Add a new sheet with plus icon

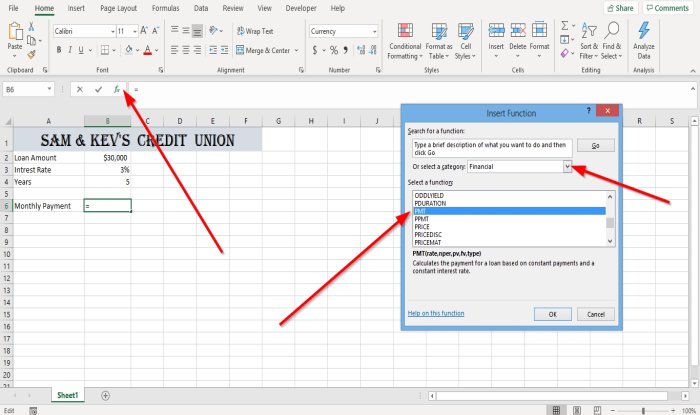click(105, 395)
